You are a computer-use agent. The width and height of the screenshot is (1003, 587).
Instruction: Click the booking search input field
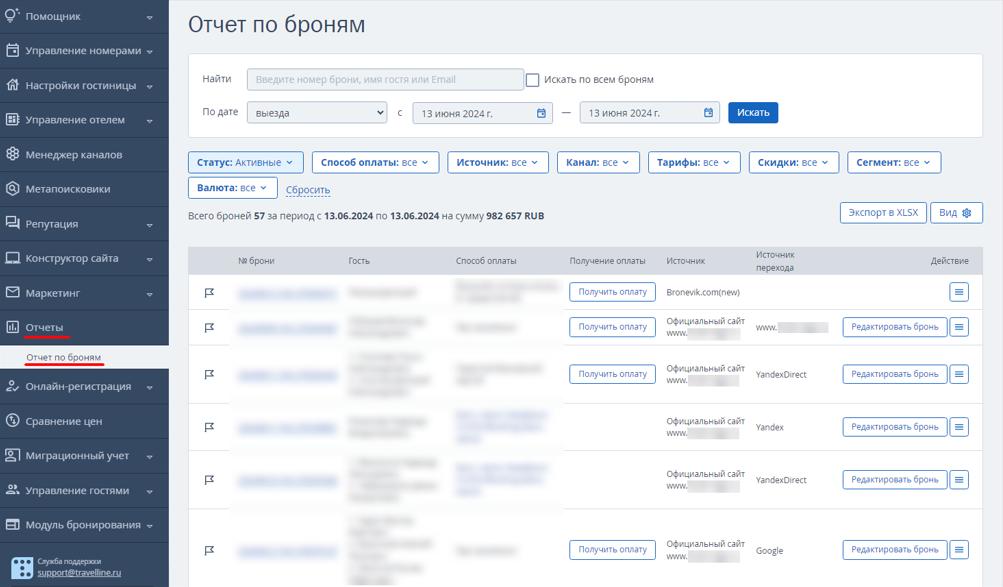point(385,79)
